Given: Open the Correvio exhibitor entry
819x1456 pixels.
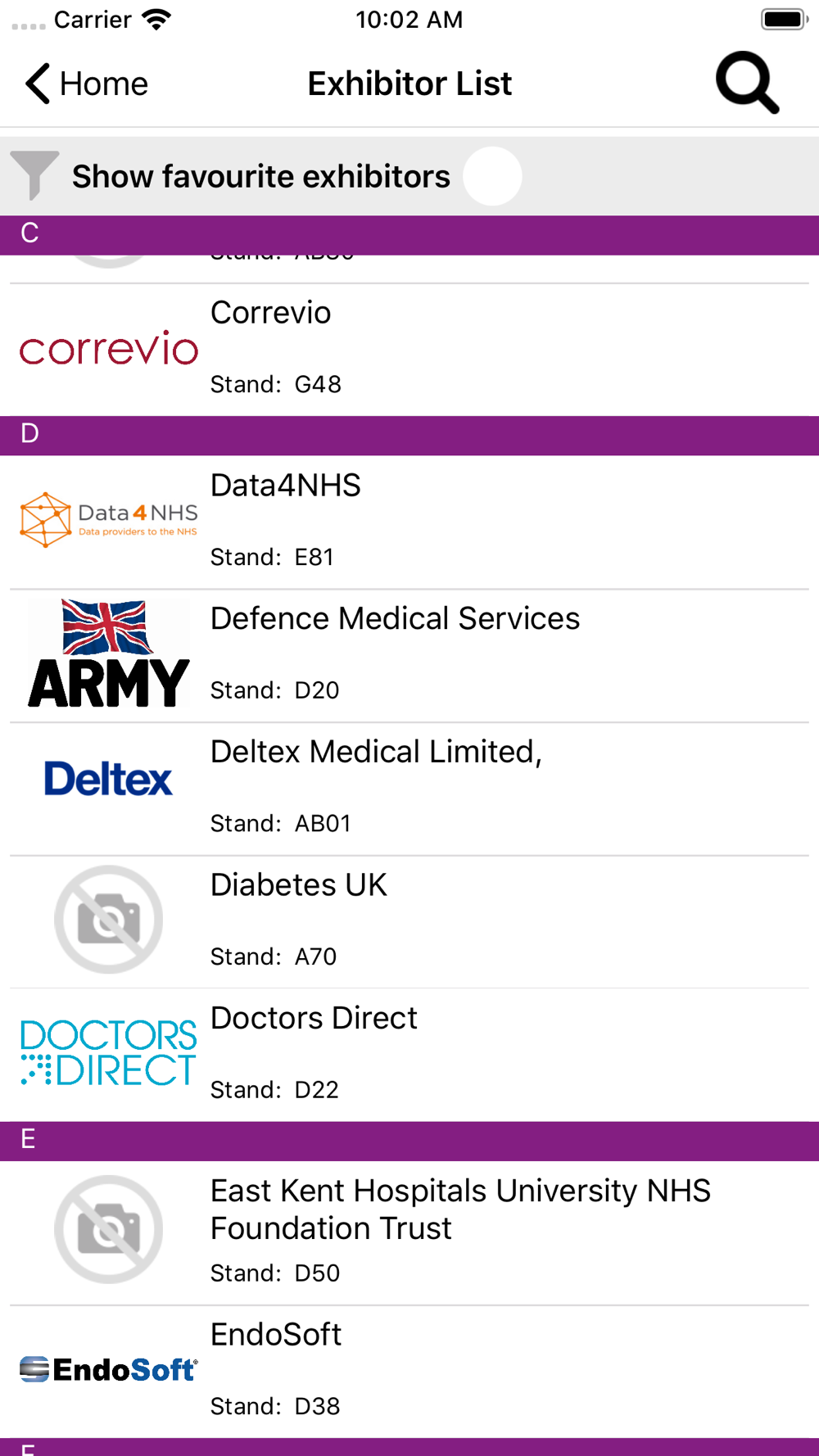Looking at the screenshot, I should [409, 350].
